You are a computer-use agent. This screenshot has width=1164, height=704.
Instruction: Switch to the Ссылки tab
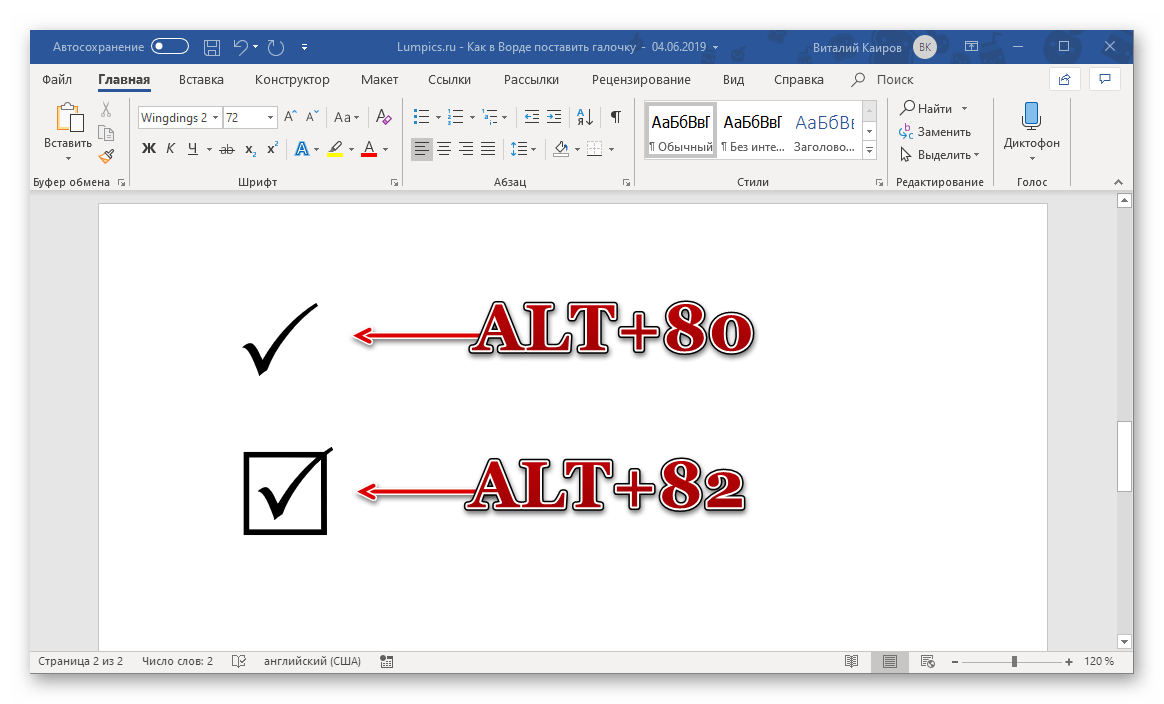(x=449, y=79)
